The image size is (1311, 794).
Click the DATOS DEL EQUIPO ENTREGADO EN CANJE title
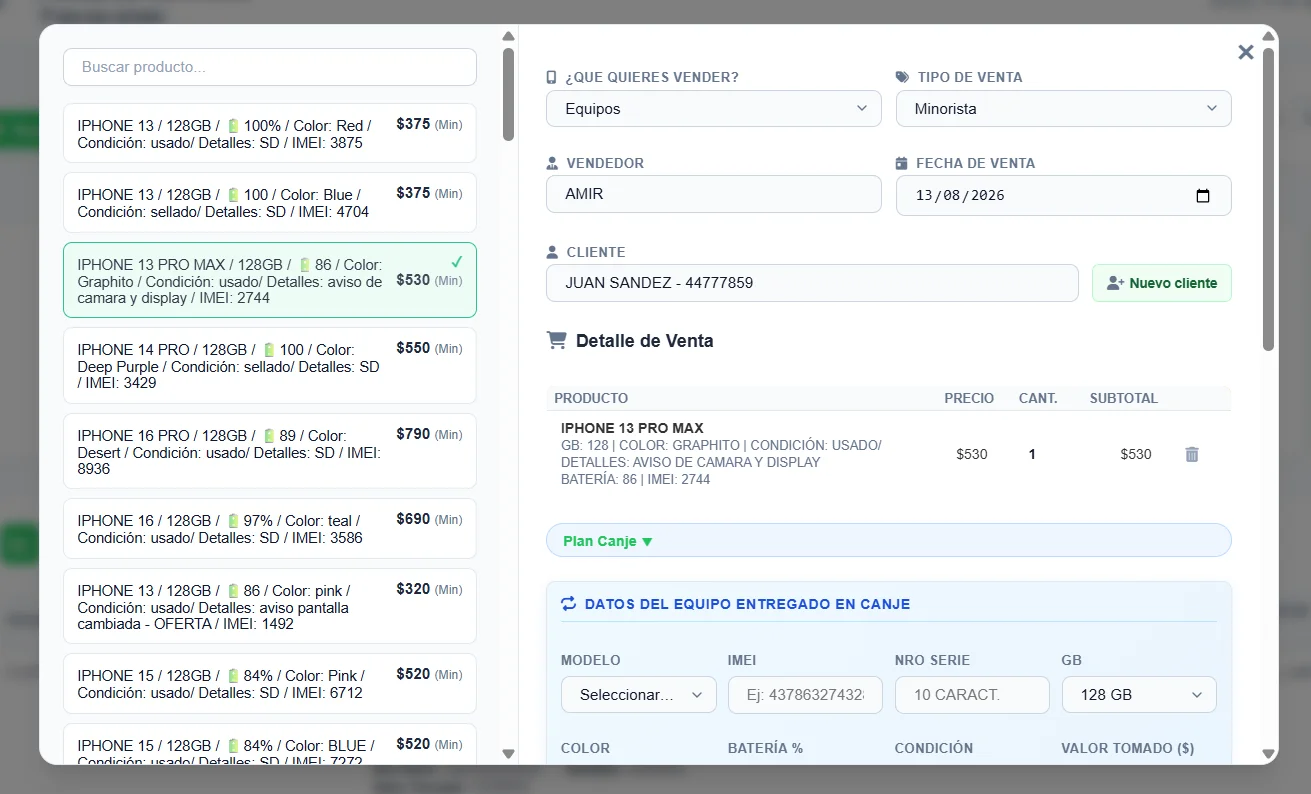click(x=748, y=604)
